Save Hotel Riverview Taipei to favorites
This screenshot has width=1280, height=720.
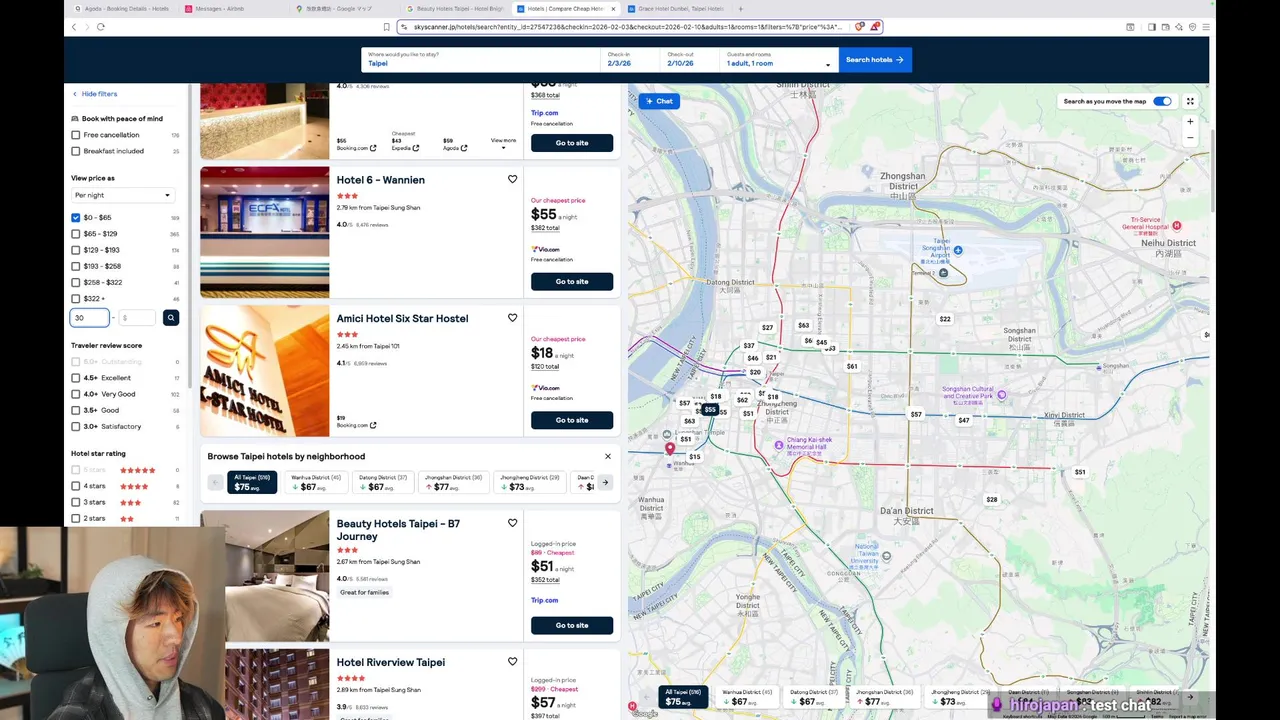[x=512, y=661]
